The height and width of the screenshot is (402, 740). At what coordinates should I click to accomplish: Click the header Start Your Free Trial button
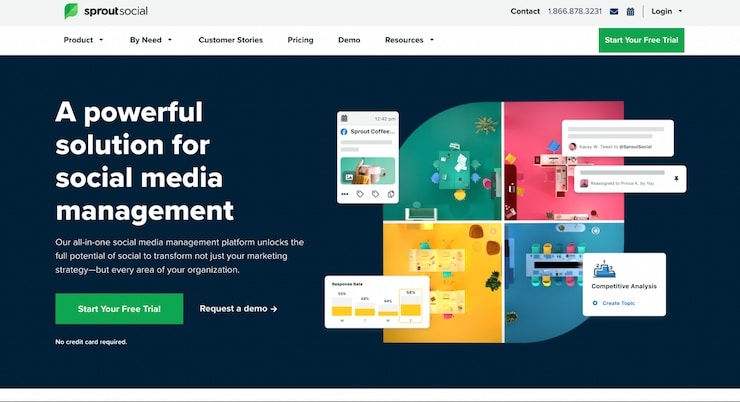click(x=641, y=40)
